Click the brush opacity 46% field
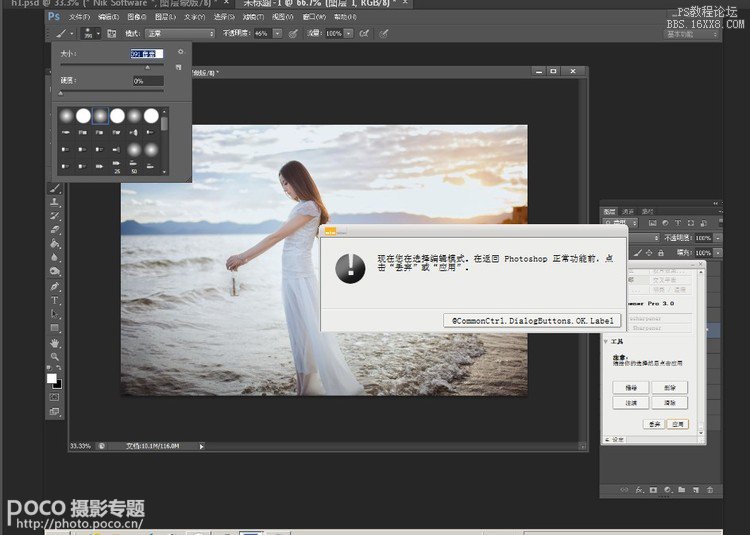The width and height of the screenshot is (750, 535). [x=263, y=33]
